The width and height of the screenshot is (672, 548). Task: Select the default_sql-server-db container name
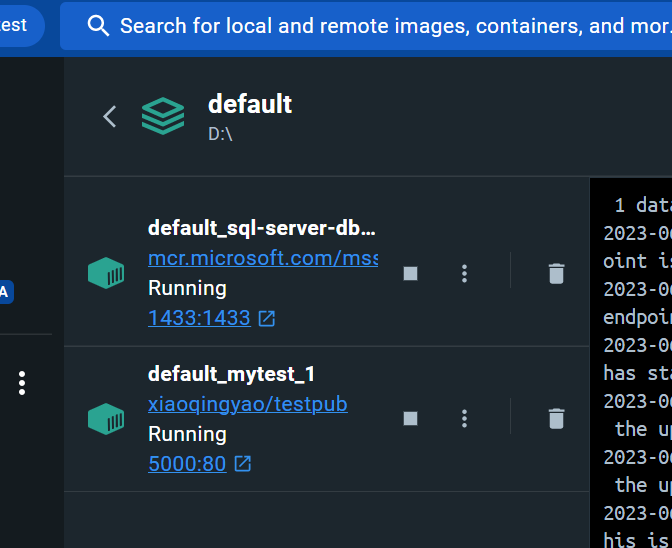coord(261,228)
